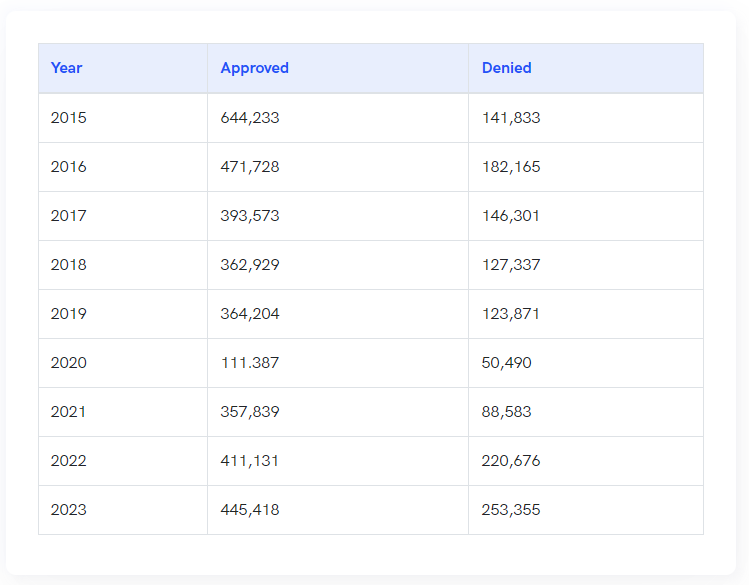Select approved value 471,728
The height and width of the screenshot is (585, 749).
(x=250, y=167)
